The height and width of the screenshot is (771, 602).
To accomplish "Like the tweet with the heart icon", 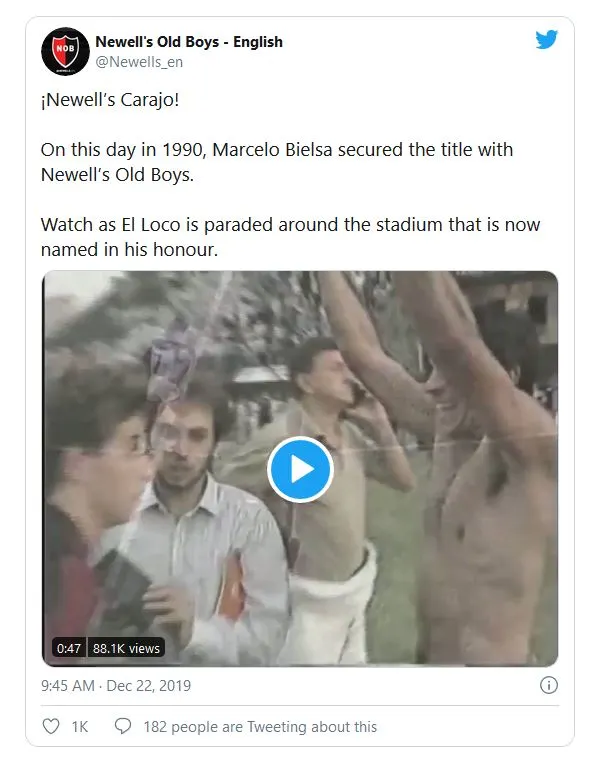I will click(x=50, y=727).
